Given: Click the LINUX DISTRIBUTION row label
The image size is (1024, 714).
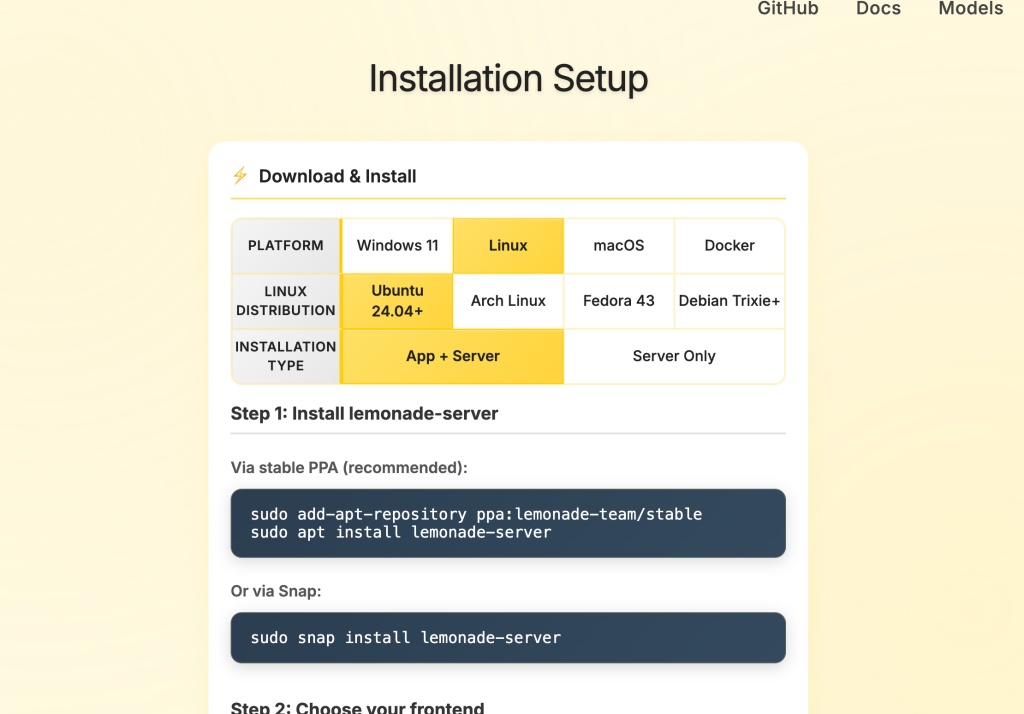Looking at the screenshot, I should (286, 301).
